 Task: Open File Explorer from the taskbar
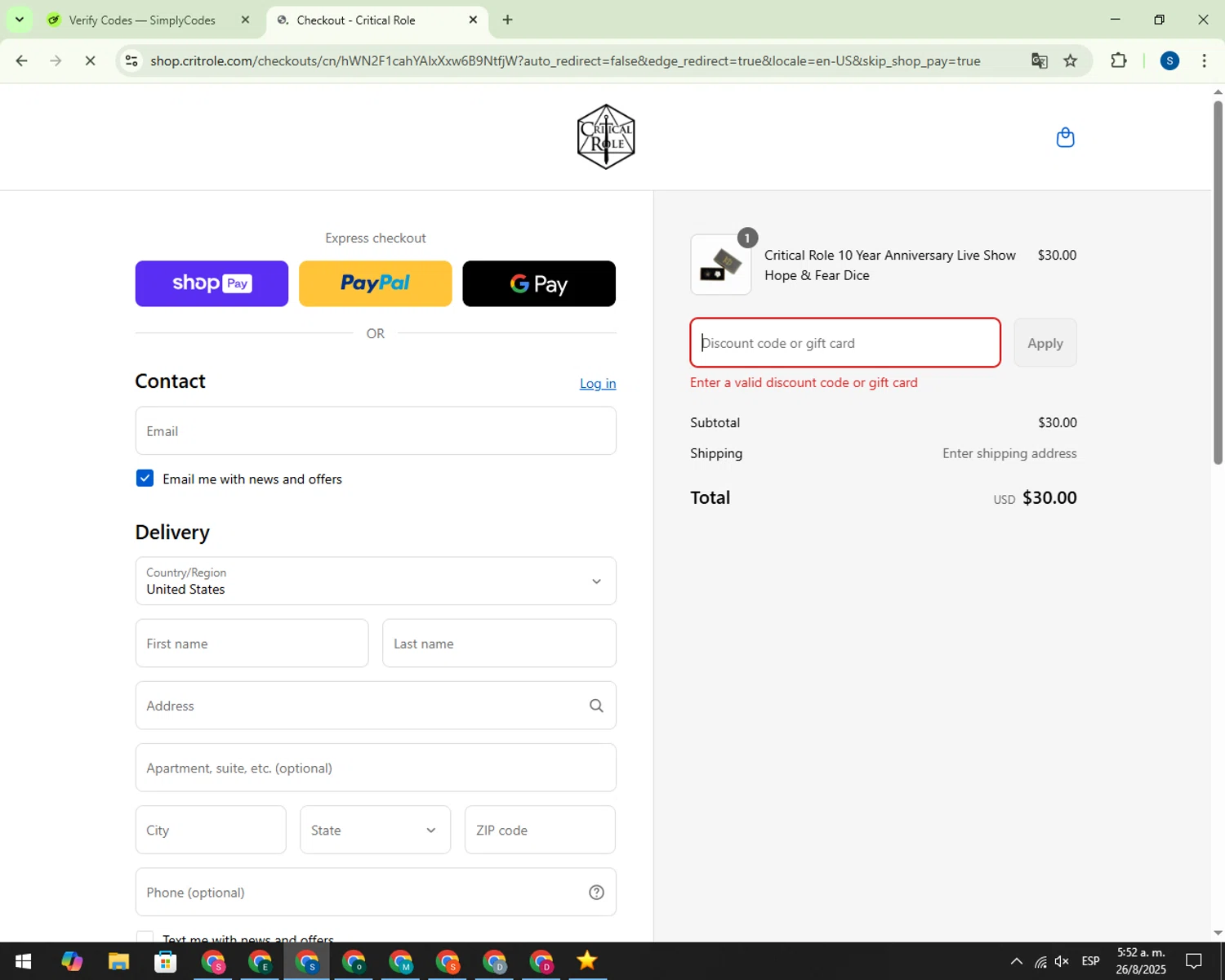click(118, 961)
